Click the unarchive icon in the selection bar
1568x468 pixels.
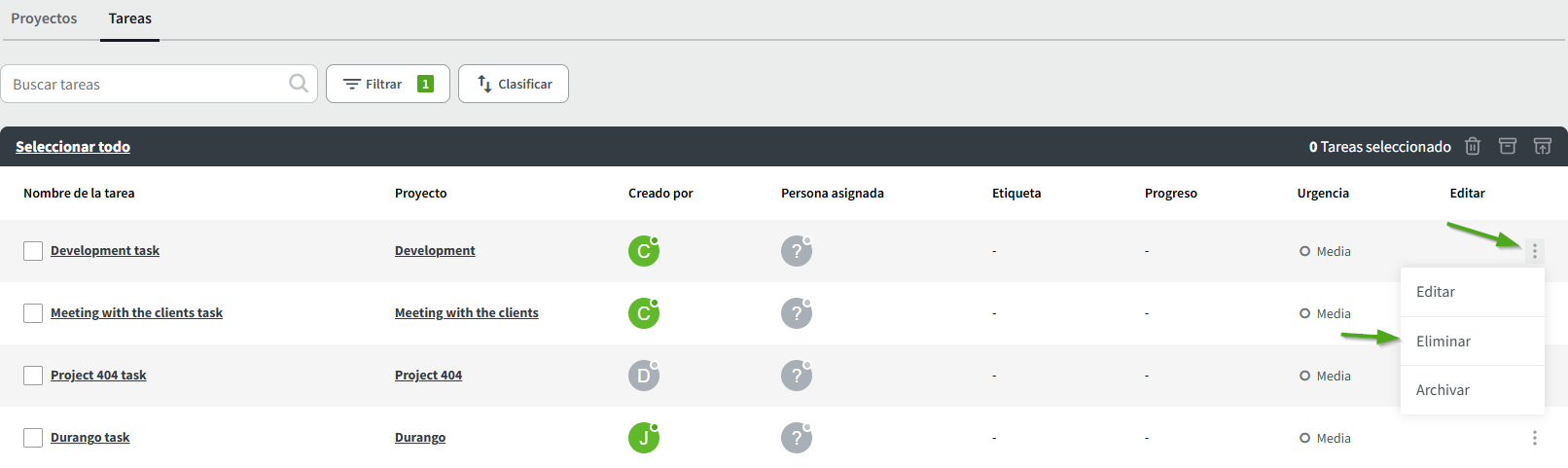click(x=1543, y=146)
